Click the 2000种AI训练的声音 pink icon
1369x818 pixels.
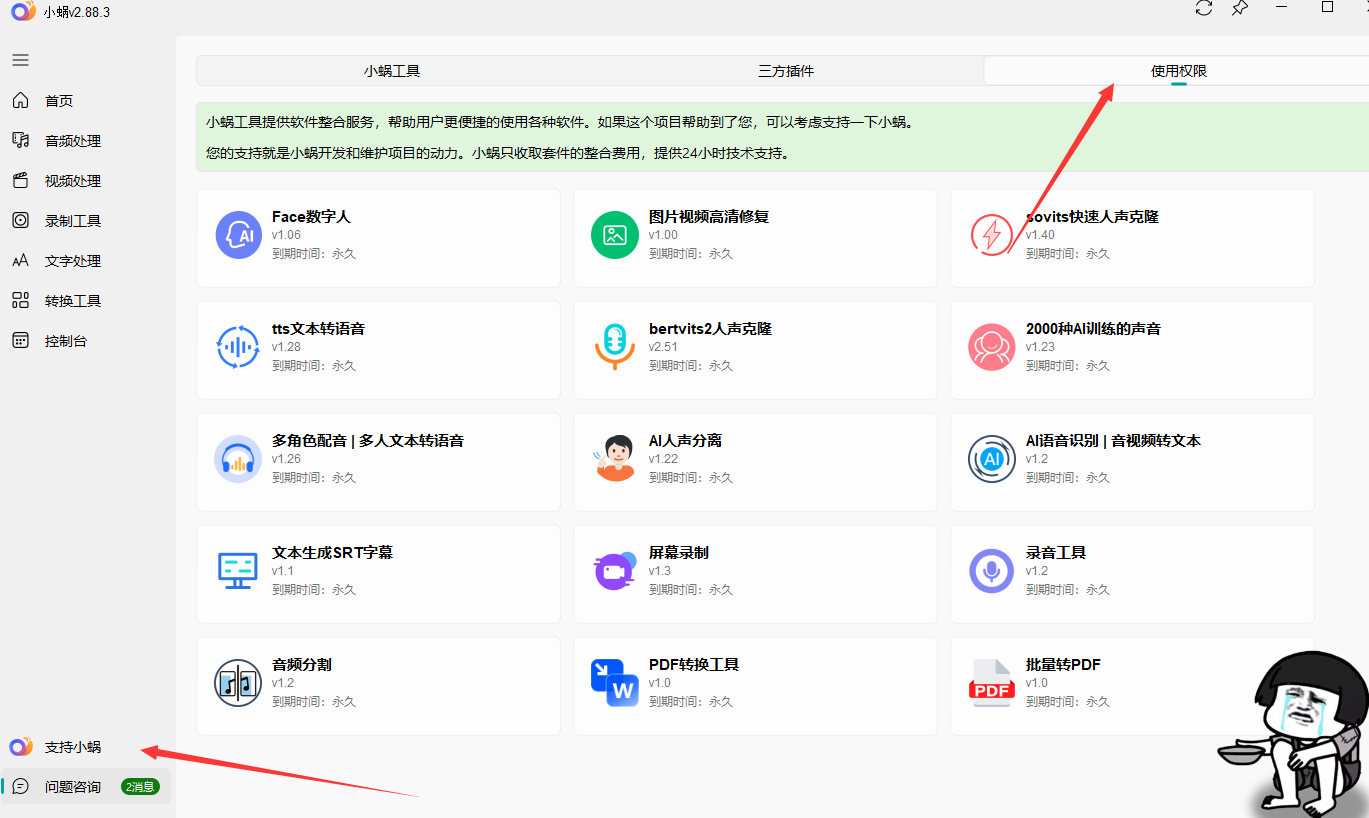(x=992, y=347)
